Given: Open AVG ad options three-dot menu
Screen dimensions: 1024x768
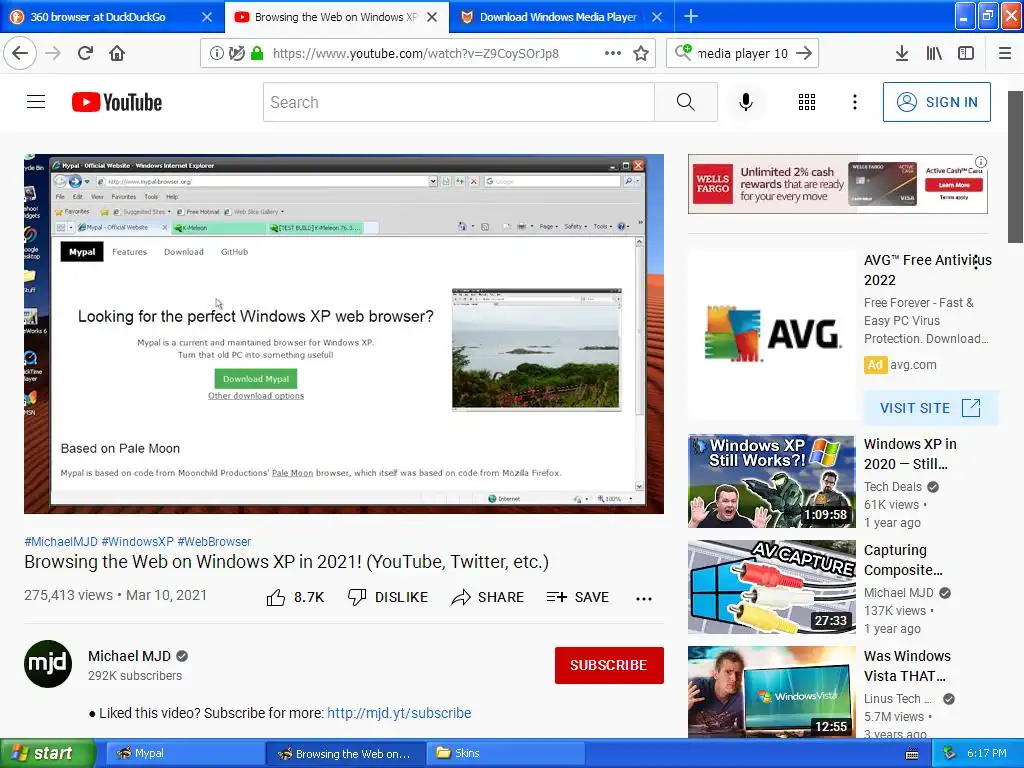Looking at the screenshot, I should tap(976, 262).
